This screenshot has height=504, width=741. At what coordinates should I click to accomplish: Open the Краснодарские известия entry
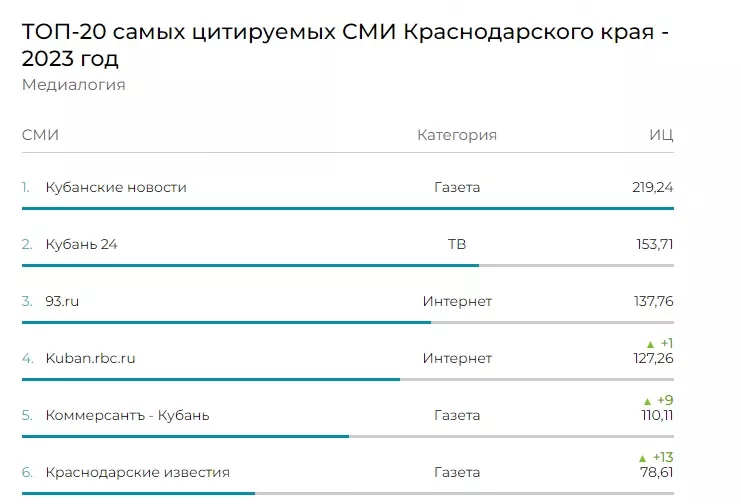click(137, 472)
